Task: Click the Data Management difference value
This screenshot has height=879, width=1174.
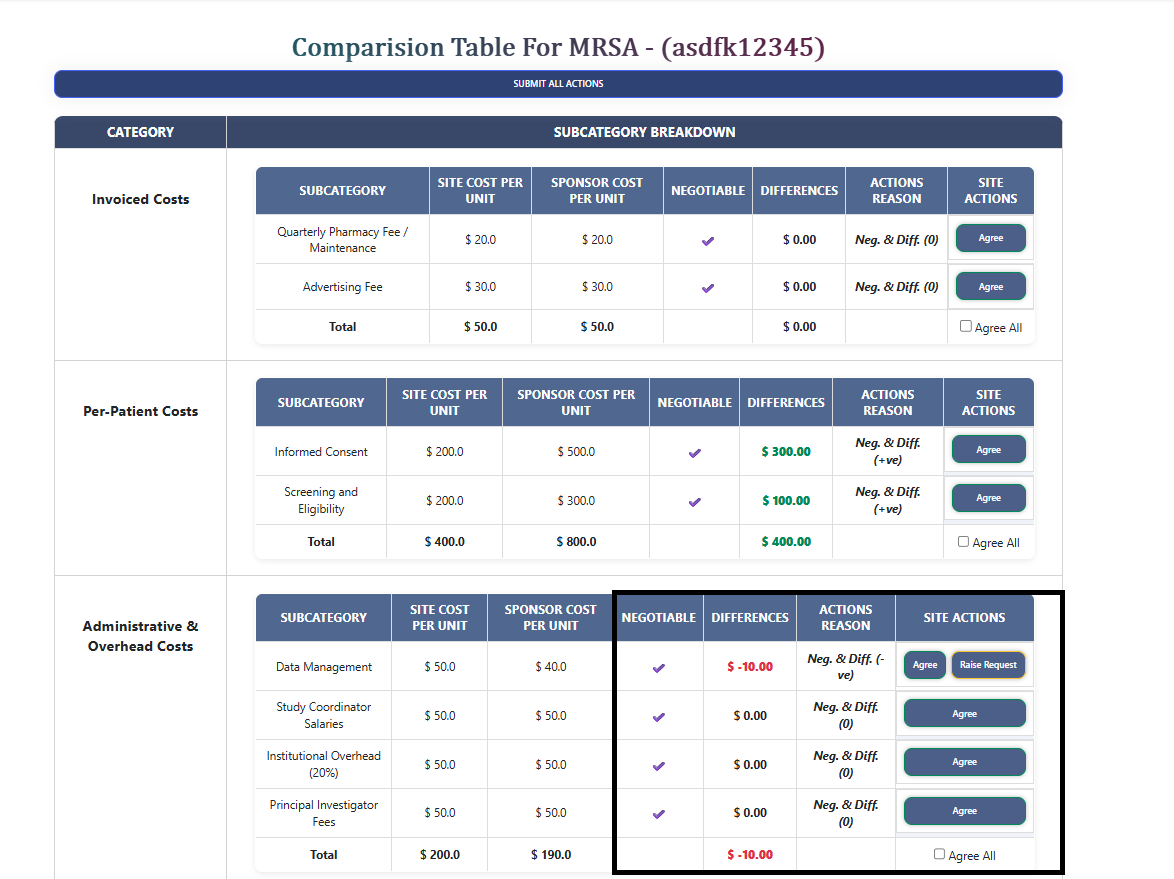Action: click(x=750, y=665)
